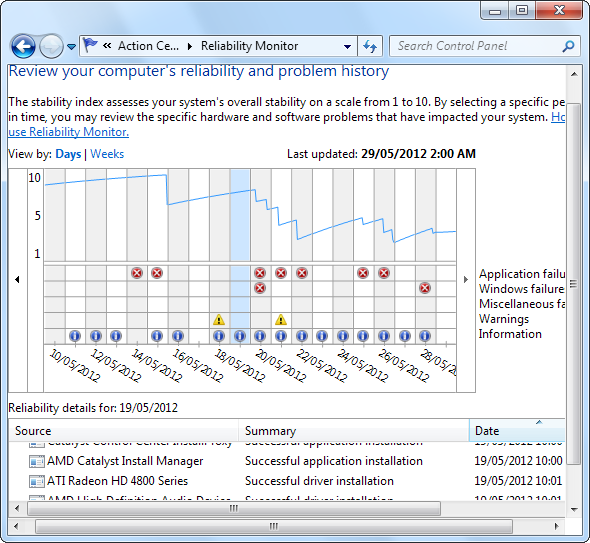Expand the breadcrumb arrow after Action Ce...

pos(190,46)
